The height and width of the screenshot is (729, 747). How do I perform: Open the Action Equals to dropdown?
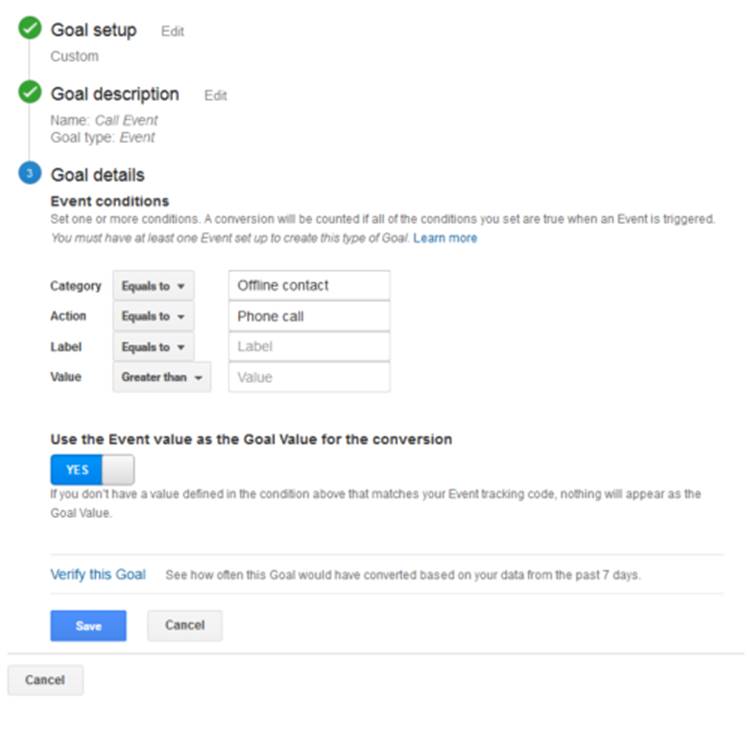(x=153, y=316)
